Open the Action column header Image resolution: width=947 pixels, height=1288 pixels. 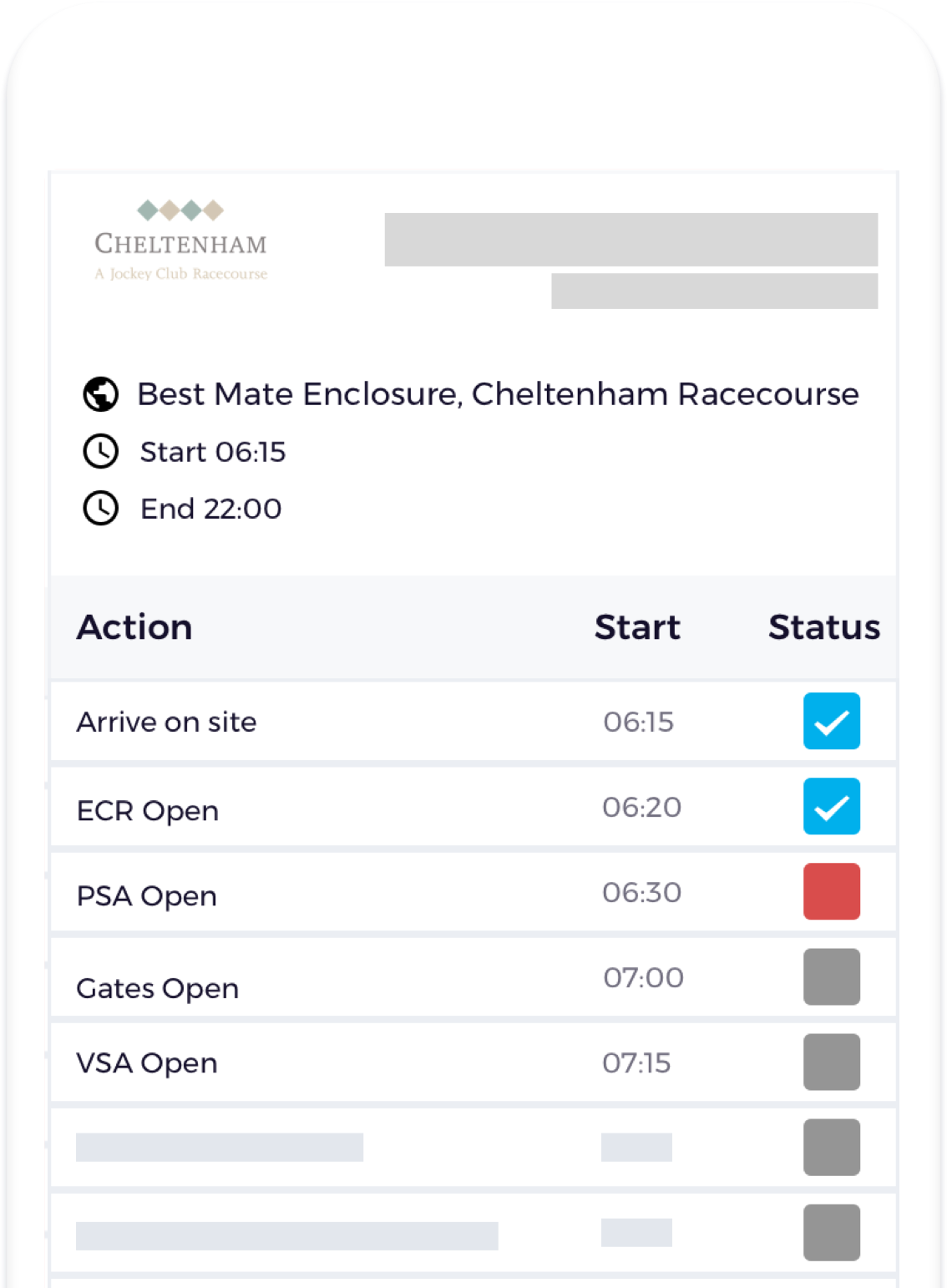click(135, 626)
